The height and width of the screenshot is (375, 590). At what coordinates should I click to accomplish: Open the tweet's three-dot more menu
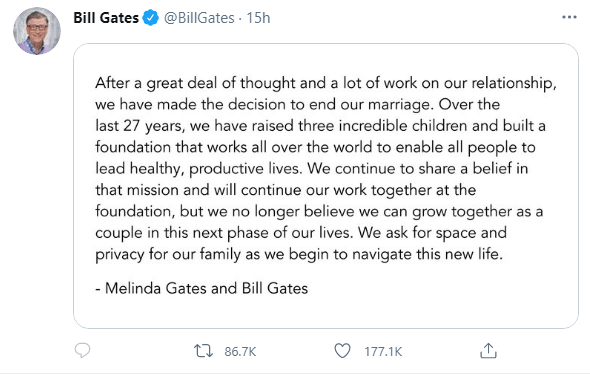click(x=569, y=17)
